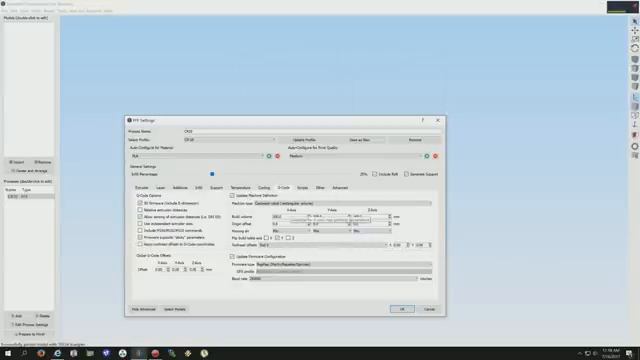Switch to the Cooling tab
This screenshot has height=360, width=640.
(x=264, y=188)
